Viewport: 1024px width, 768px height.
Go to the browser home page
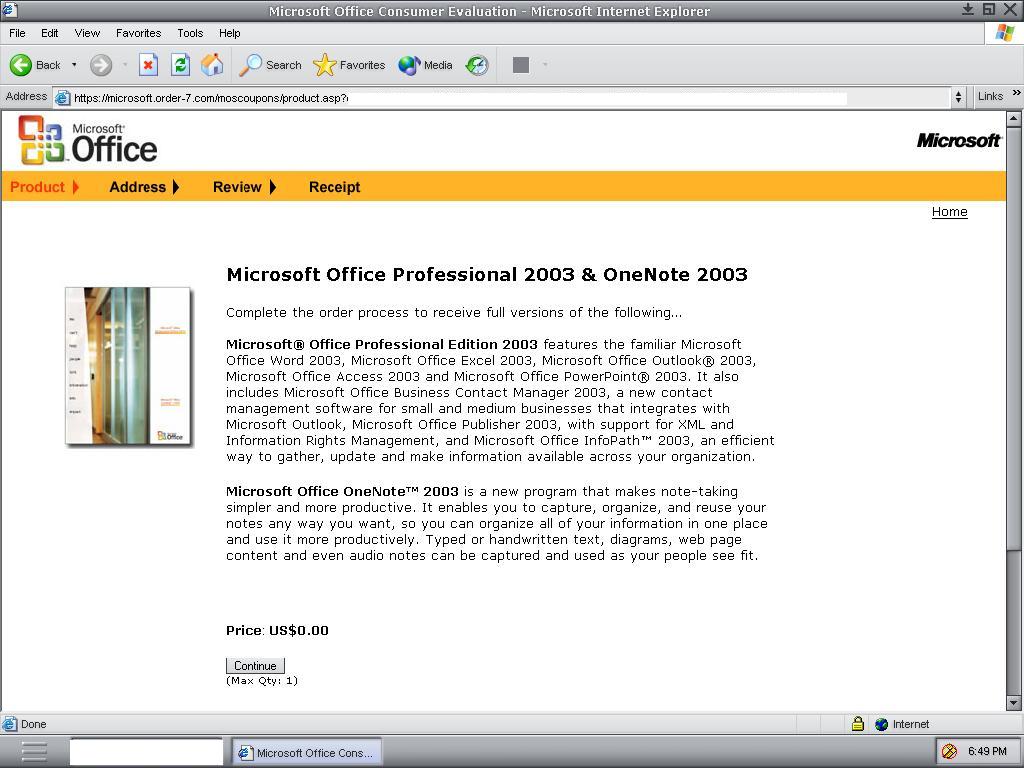pyautogui.click(x=211, y=64)
